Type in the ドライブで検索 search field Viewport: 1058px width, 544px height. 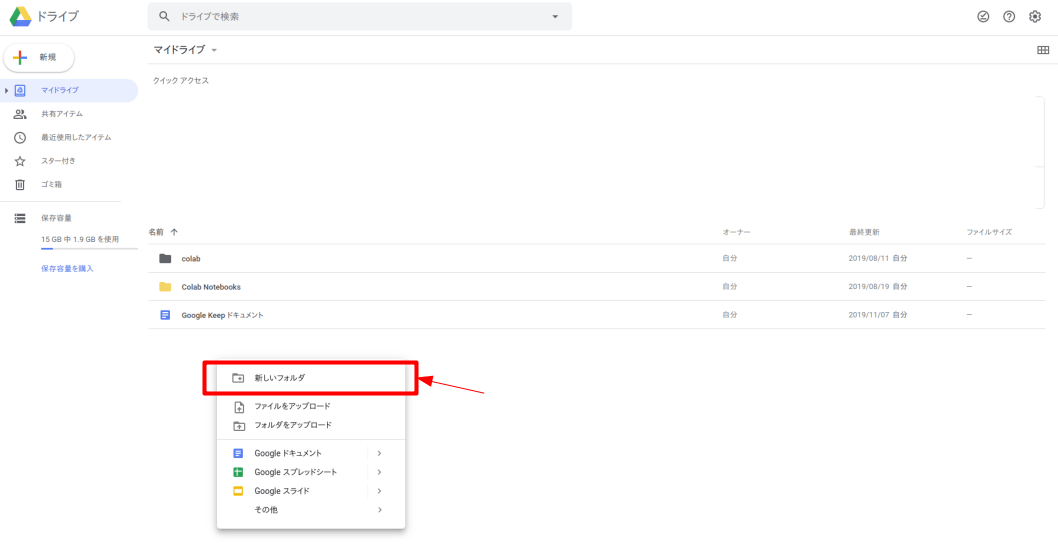coord(360,17)
